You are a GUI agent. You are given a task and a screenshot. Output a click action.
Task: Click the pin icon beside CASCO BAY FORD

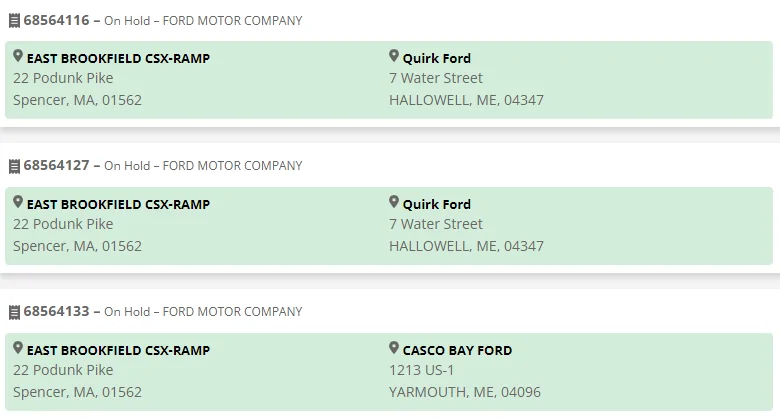(x=394, y=349)
